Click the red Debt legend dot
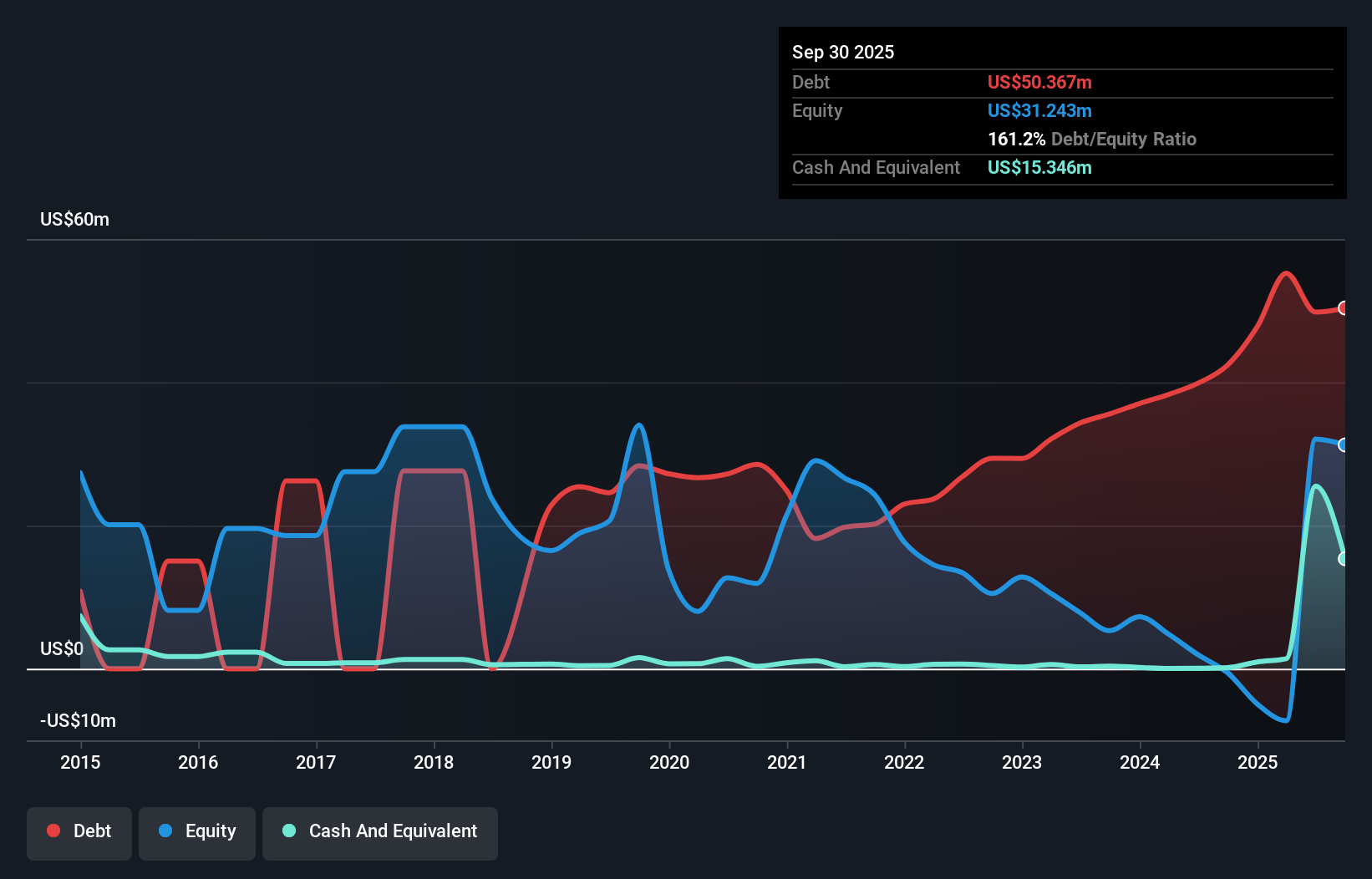1372x879 pixels. coord(53,831)
